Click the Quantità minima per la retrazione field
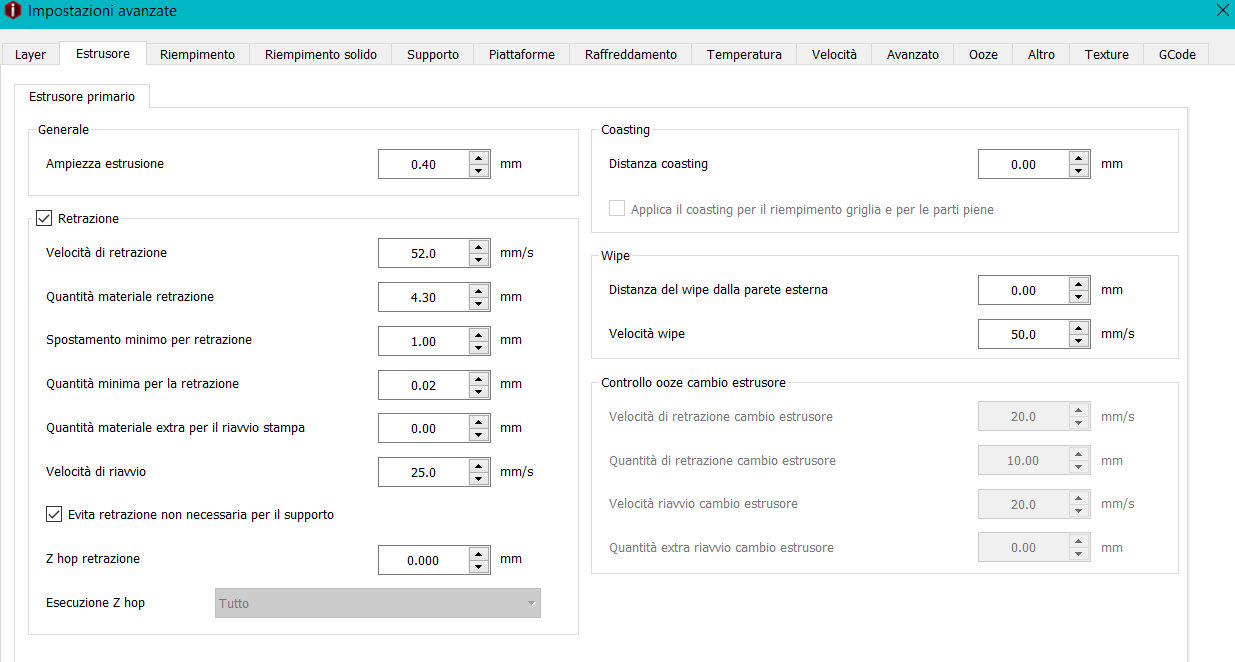Viewport: 1235px width, 662px height. [x=423, y=385]
